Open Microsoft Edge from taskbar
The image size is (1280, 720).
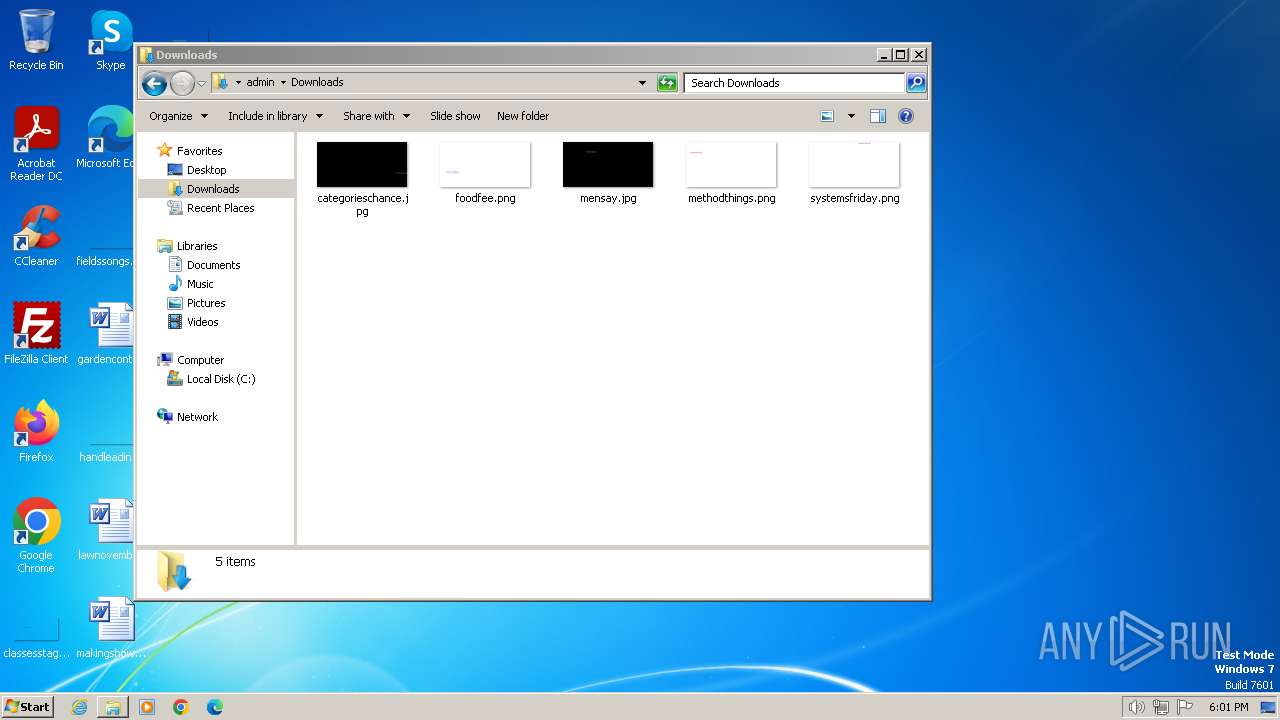(215, 707)
